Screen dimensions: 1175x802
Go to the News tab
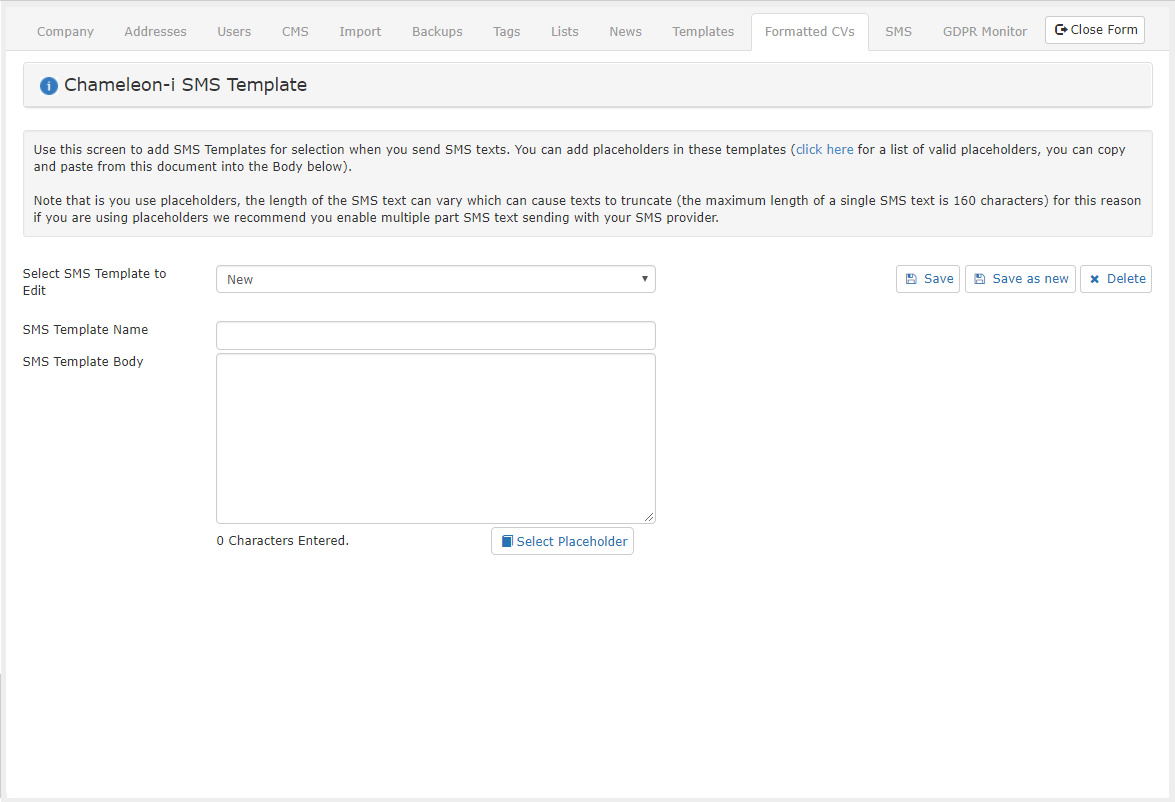[625, 31]
